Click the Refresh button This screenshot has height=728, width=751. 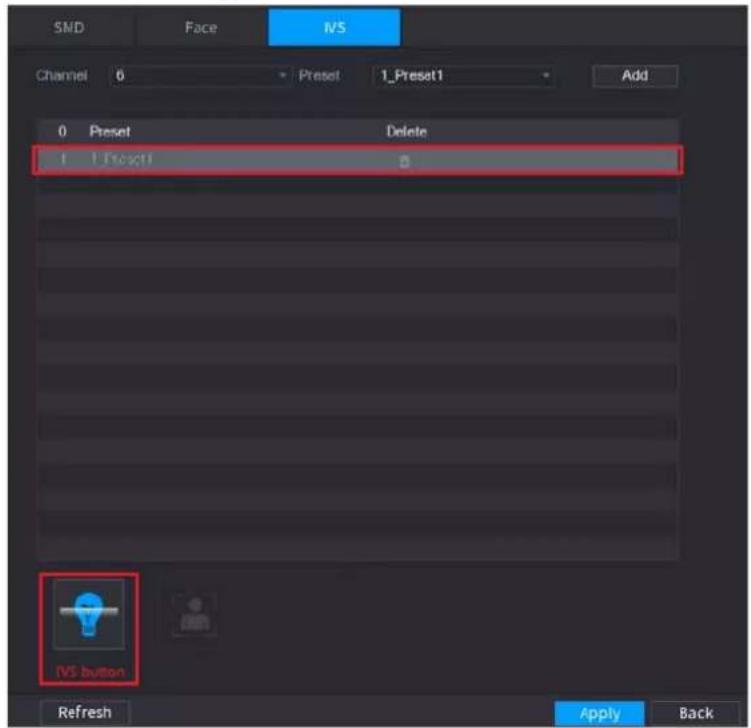pyautogui.click(x=85, y=713)
